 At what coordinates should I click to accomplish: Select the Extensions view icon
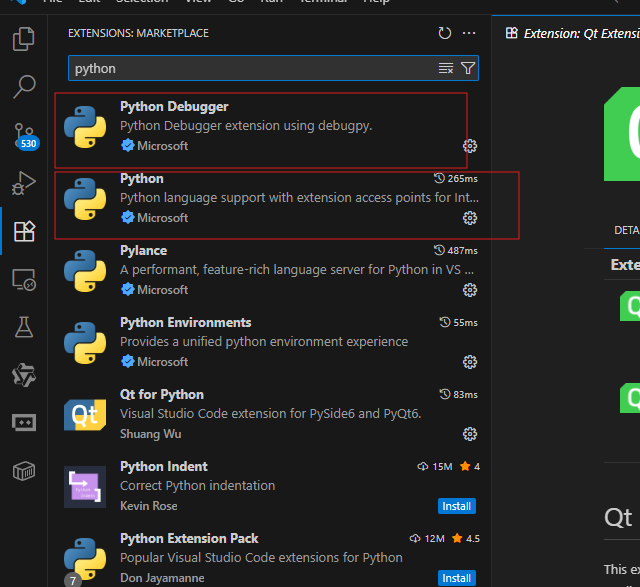pyautogui.click(x=24, y=231)
